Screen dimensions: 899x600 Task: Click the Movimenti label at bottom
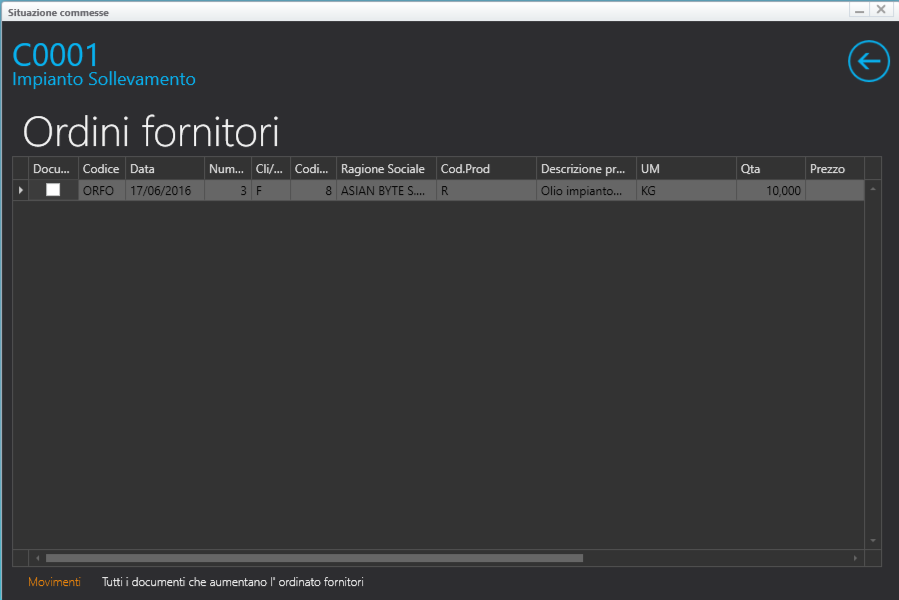click(x=54, y=582)
